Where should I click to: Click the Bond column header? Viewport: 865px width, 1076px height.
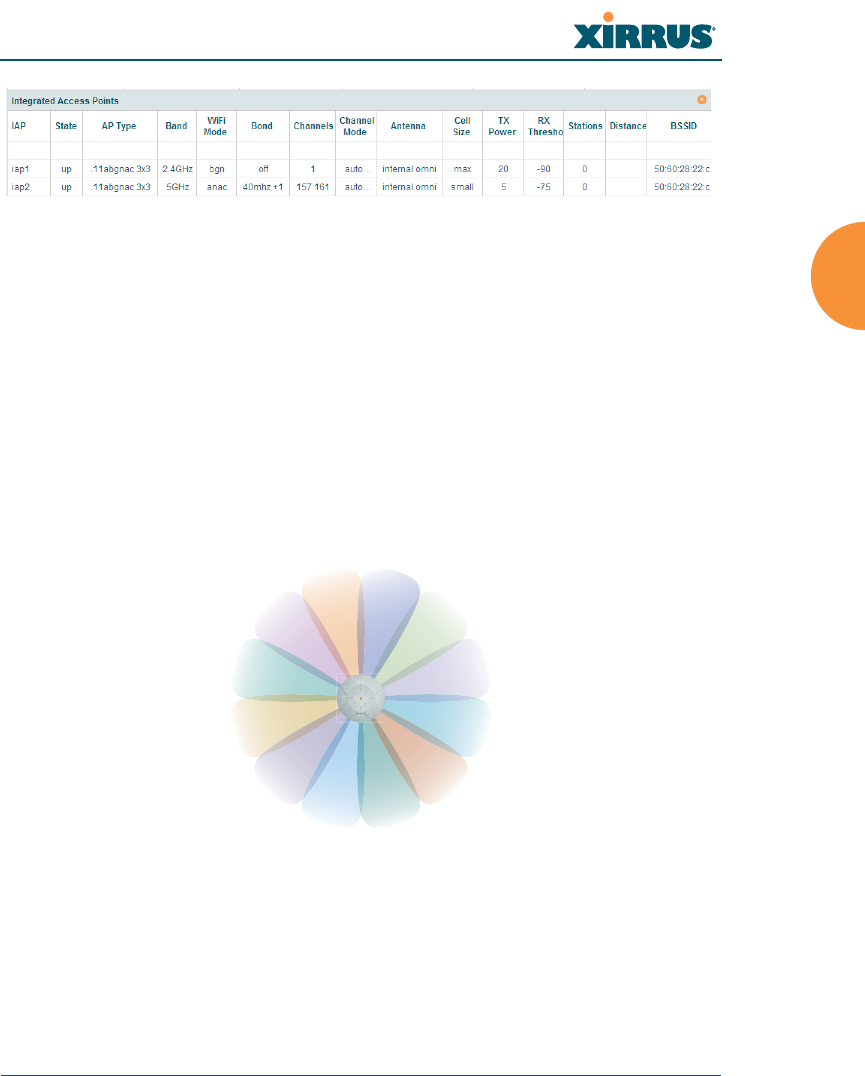(x=262, y=126)
